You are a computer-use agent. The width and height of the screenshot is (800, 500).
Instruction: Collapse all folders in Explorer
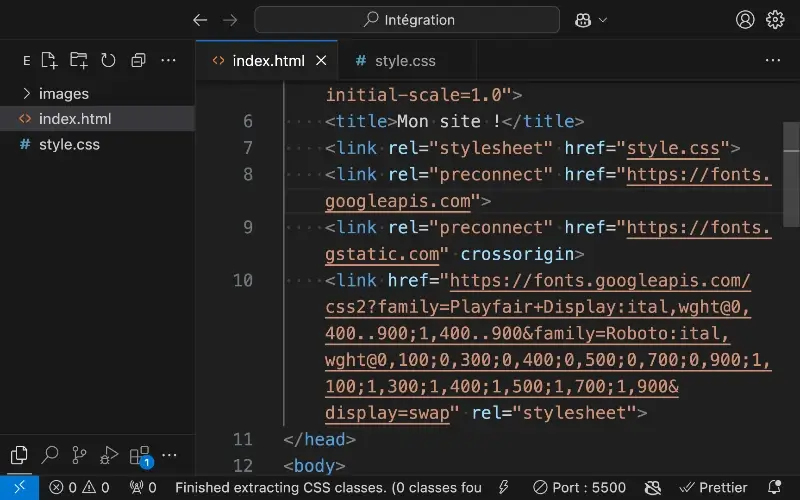coord(138,60)
